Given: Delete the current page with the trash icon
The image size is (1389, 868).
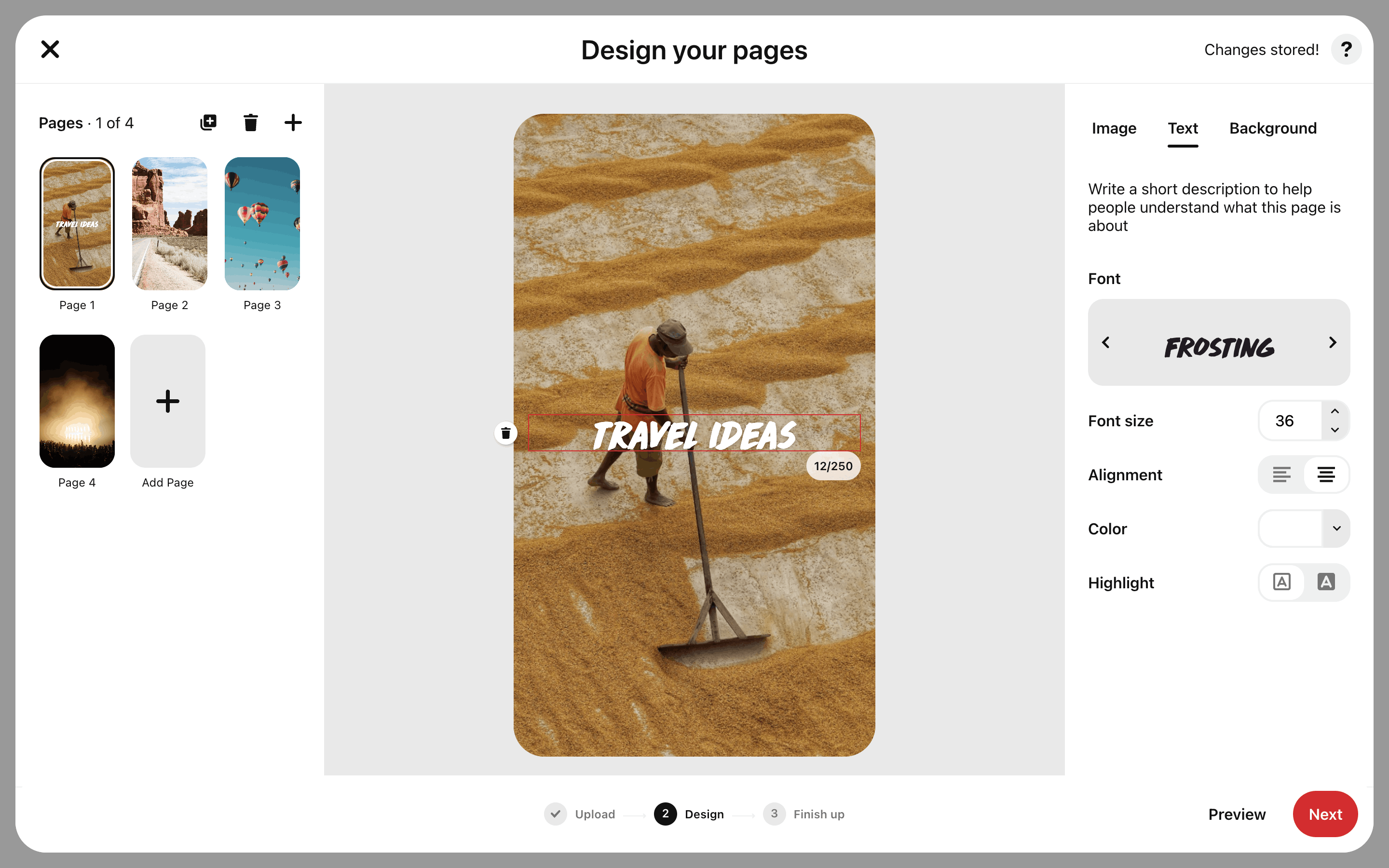Looking at the screenshot, I should coord(250,122).
